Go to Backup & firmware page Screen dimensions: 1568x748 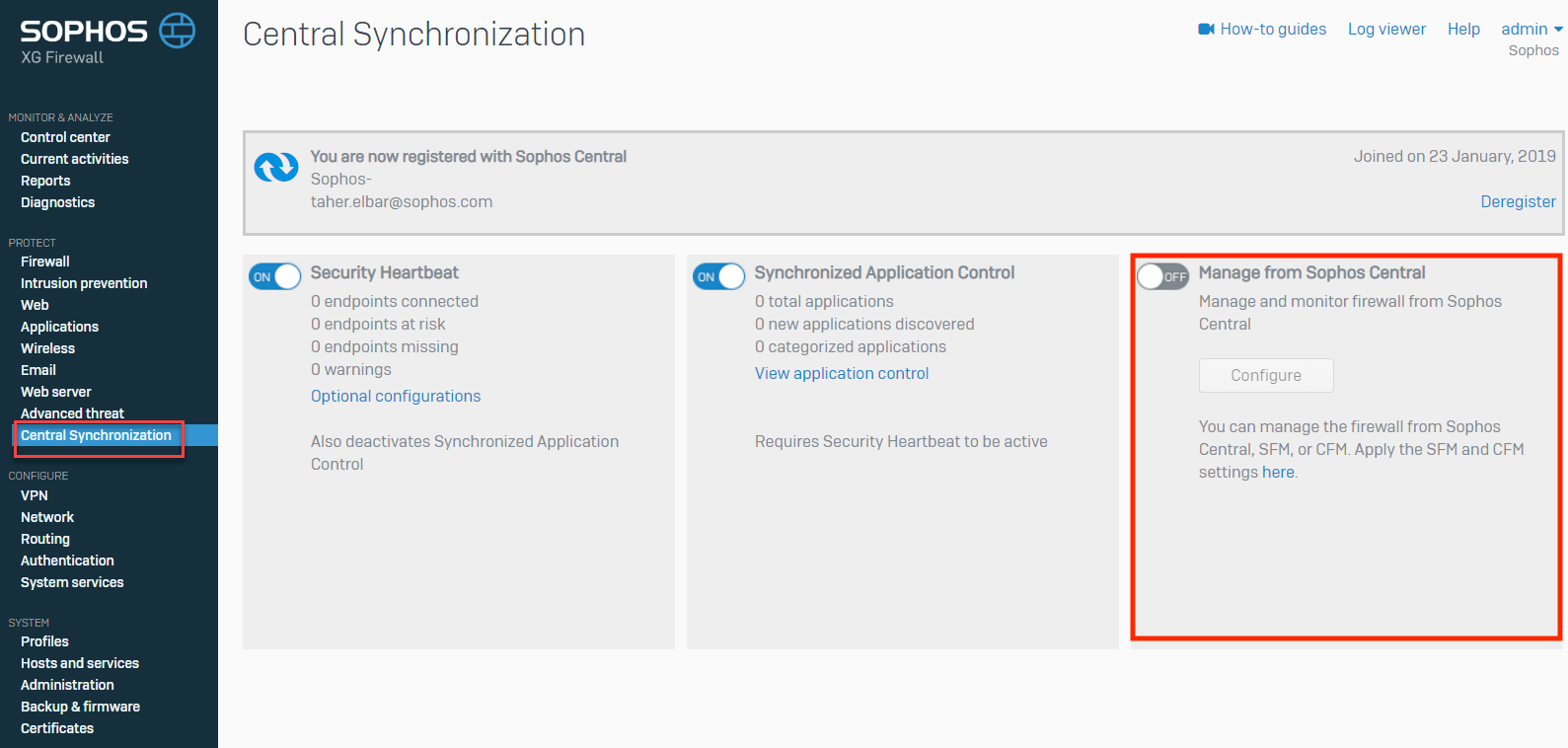tap(80, 707)
